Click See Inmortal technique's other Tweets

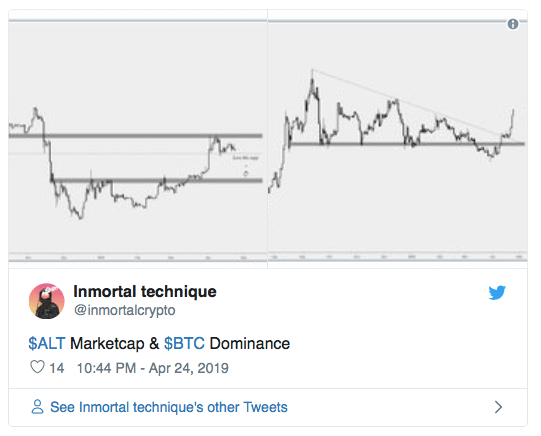[x=169, y=407]
